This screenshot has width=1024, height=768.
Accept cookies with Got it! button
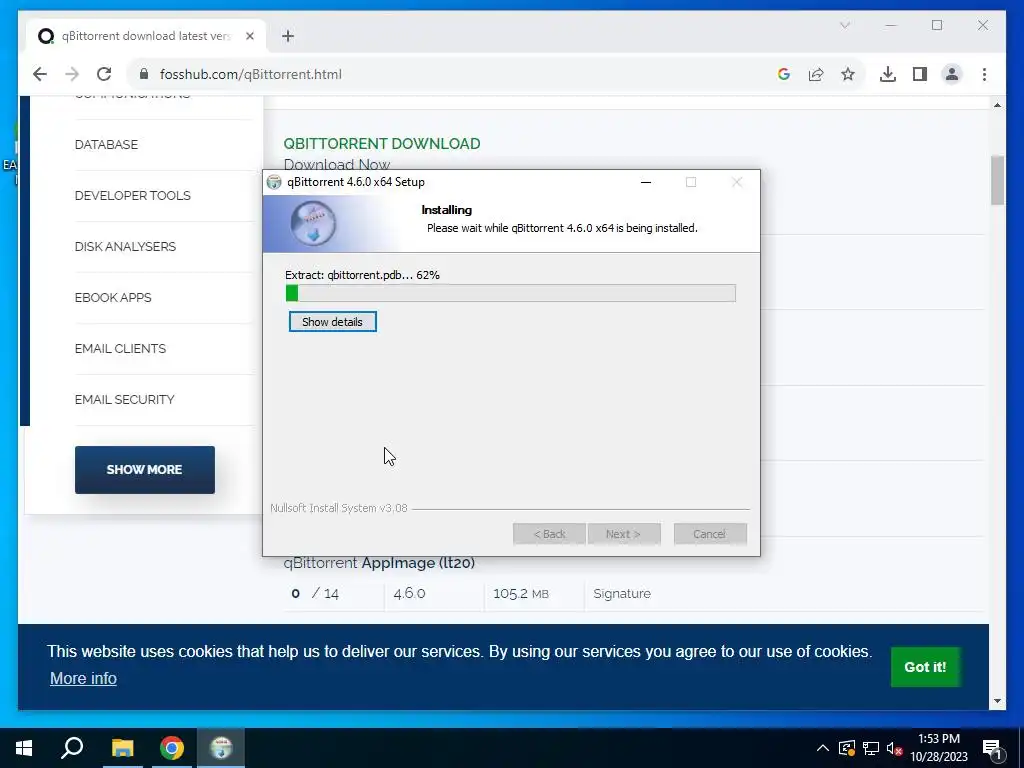click(x=925, y=667)
